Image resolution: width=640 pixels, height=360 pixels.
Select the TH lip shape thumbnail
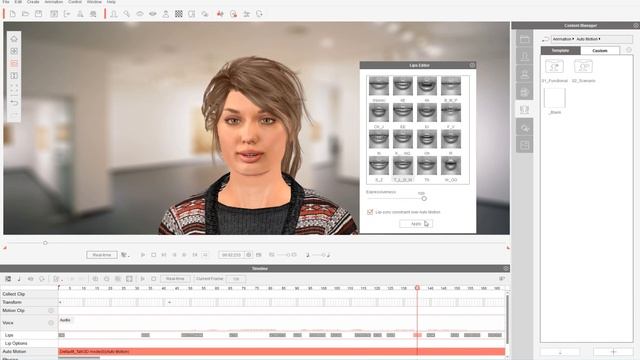pyautogui.click(x=427, y=166)
